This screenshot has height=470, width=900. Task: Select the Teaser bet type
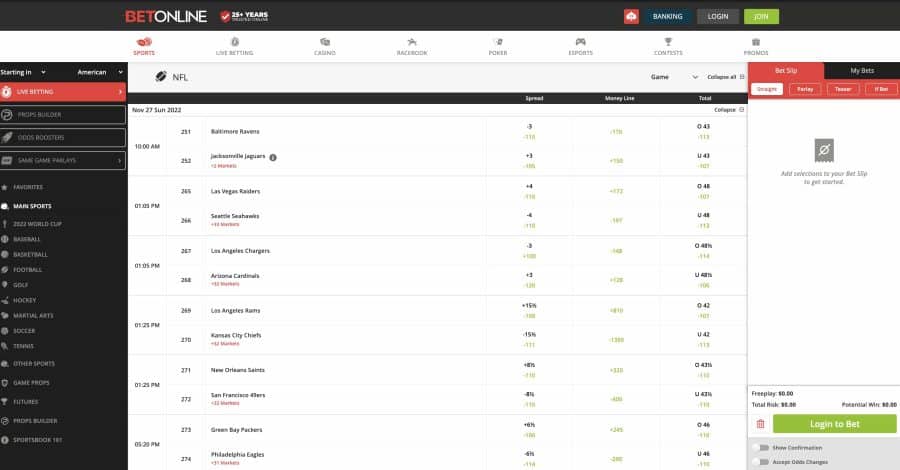(x=843, y=89)
